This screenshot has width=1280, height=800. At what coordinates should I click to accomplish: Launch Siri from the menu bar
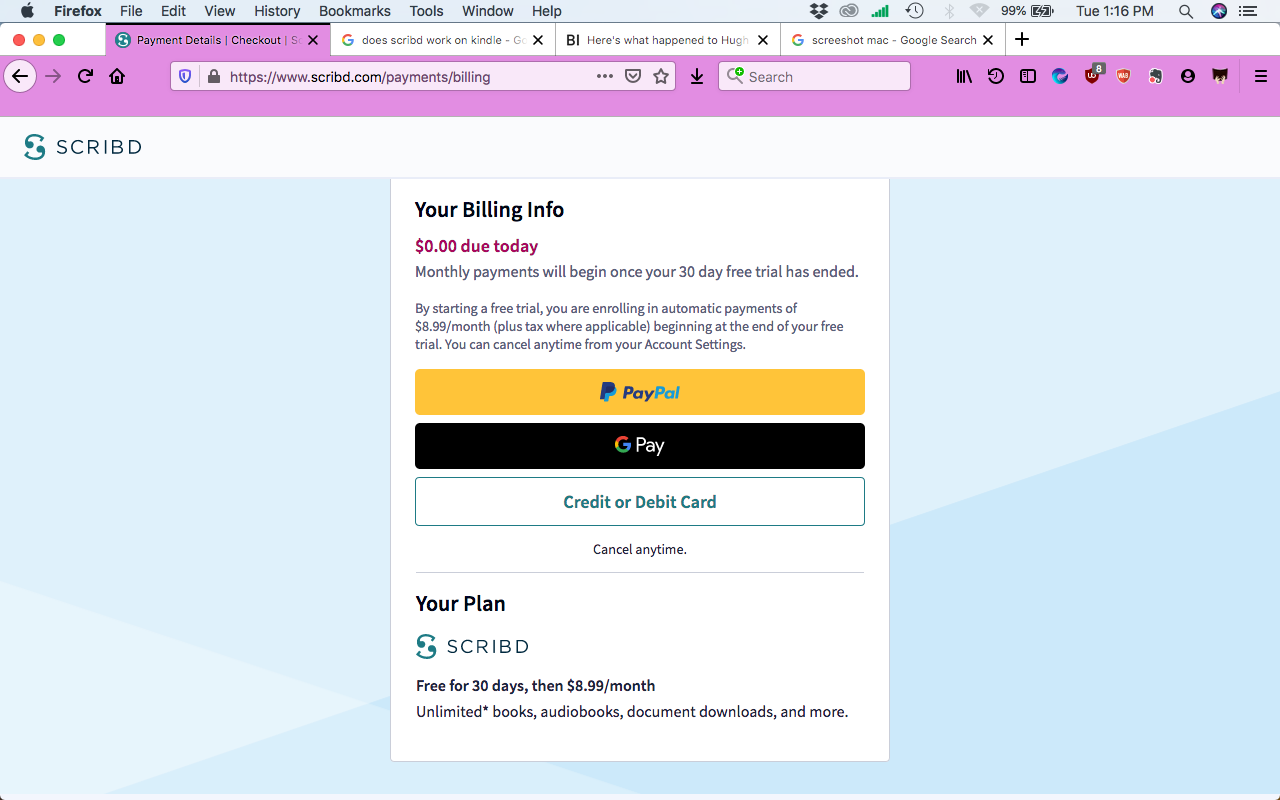(1219, 11)
